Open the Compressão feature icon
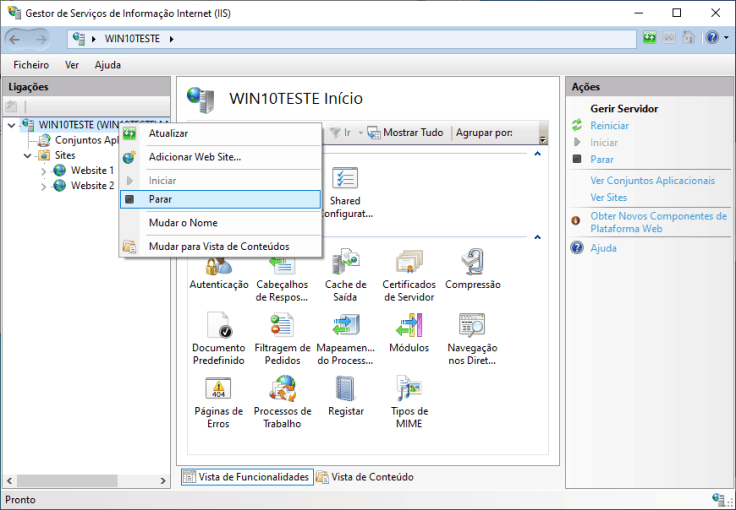The image size is (736, 510). [x=472, y=268]
